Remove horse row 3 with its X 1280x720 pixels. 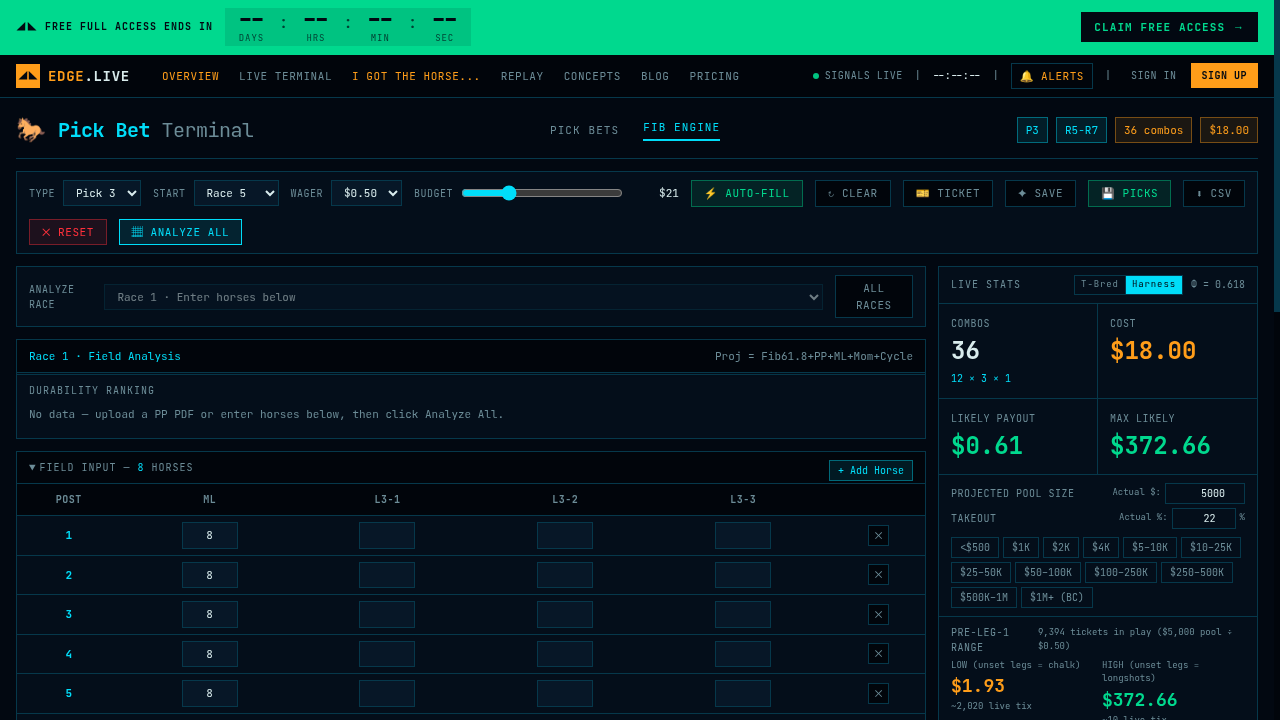tap(878, 615)
